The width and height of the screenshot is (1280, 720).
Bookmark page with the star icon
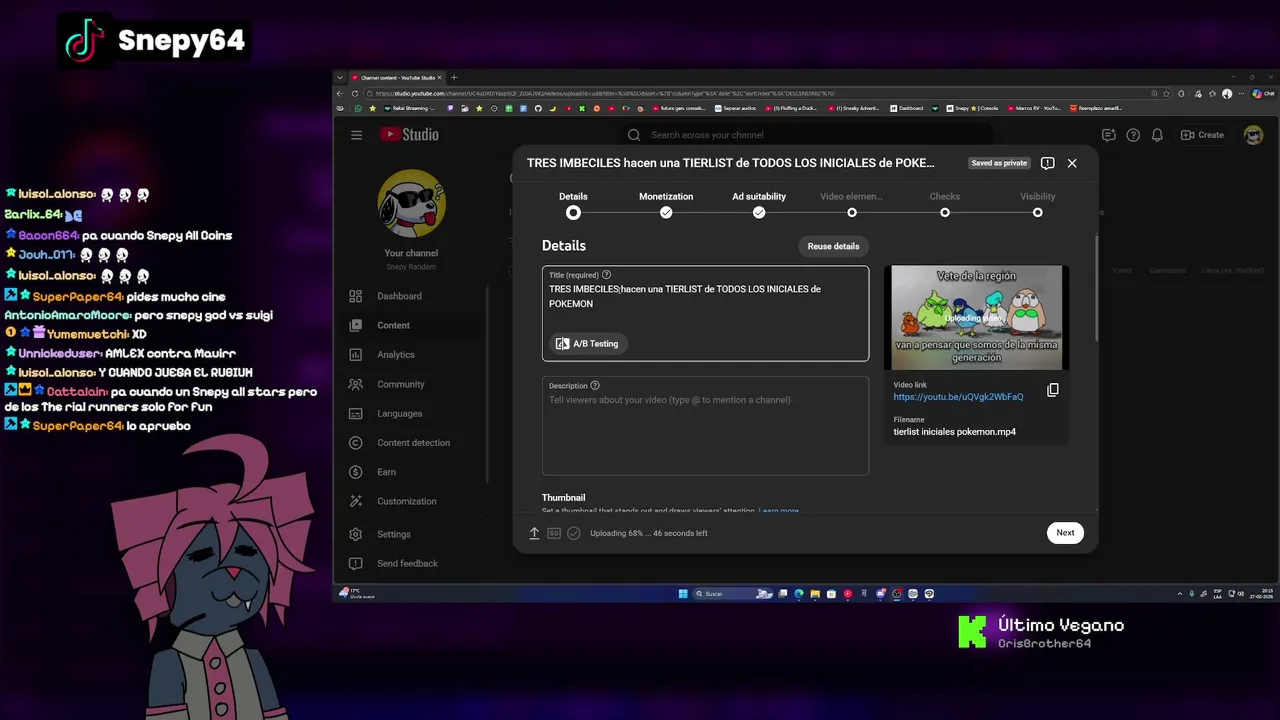coord(1167,93)
